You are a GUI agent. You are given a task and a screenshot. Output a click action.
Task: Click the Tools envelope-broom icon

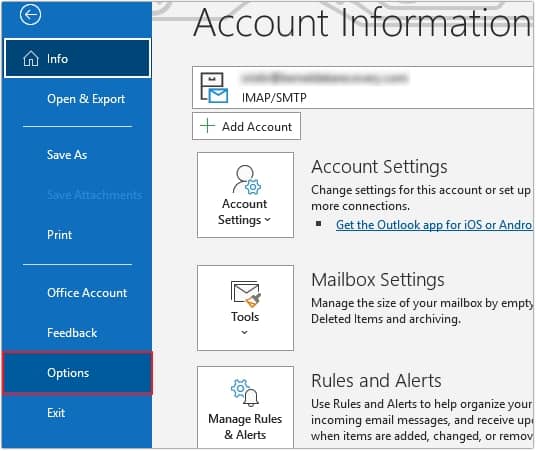point(246,294)
